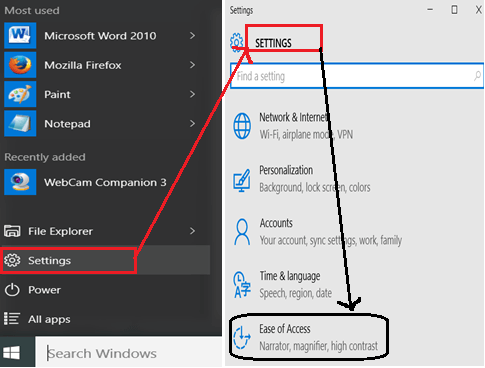Expand Microsoft Word 2010 jump list arrow
Screen dimensions: 485x368
point(192,36)
